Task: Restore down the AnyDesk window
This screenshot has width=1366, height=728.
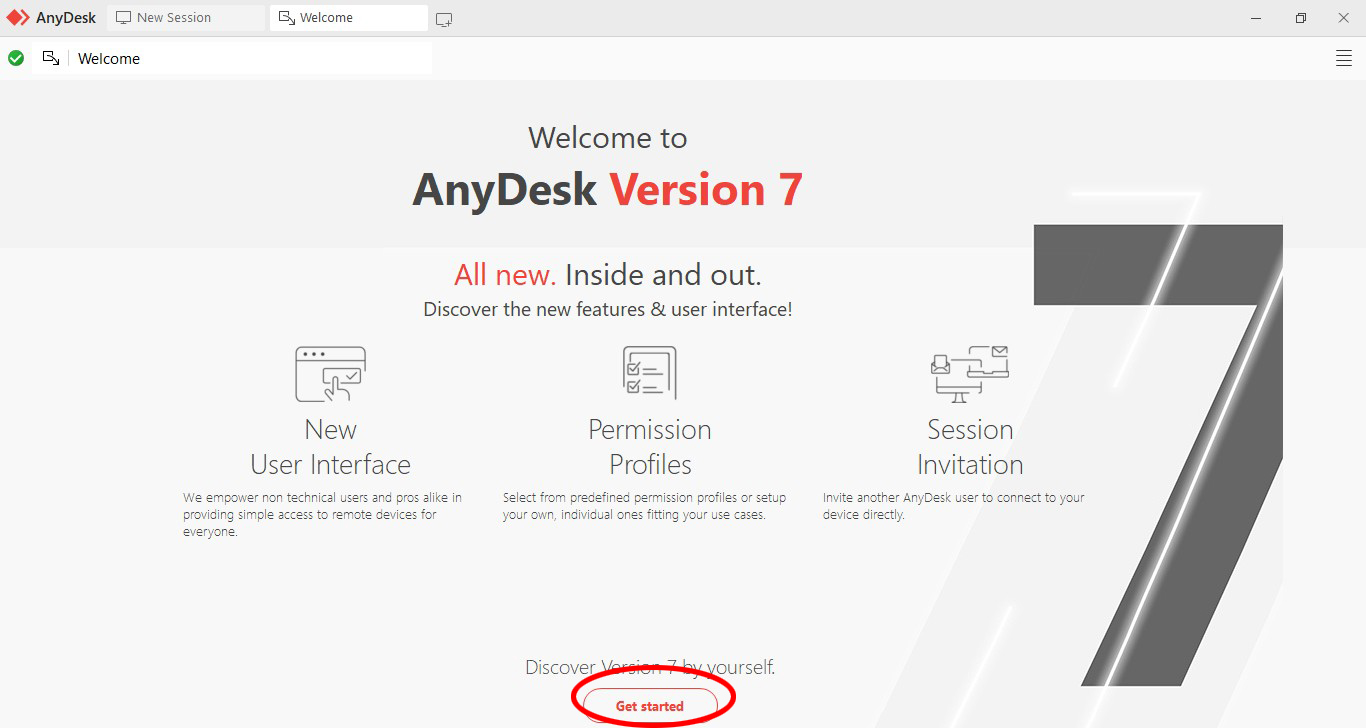Action: click(1300, 18)
